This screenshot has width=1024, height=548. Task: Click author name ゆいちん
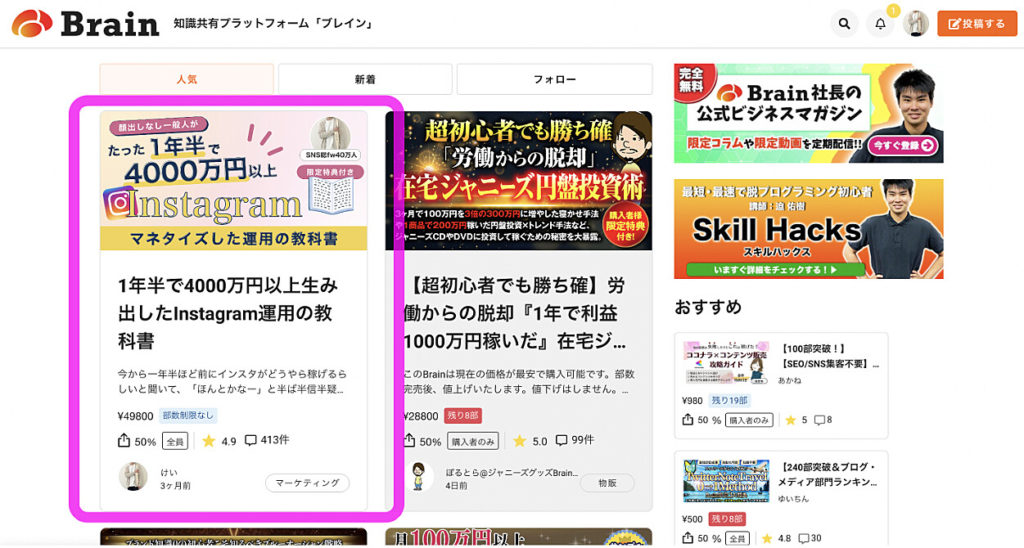pos(793,498)
